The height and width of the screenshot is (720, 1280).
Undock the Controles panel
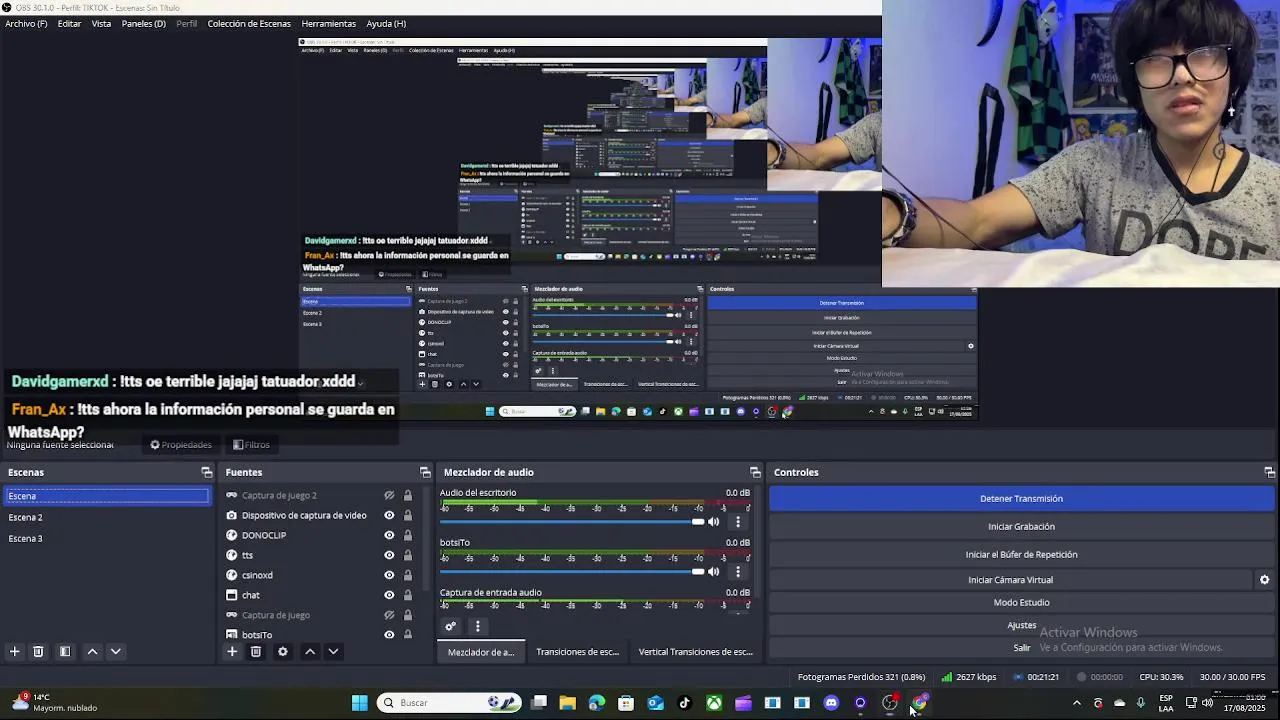point(1269,472)
